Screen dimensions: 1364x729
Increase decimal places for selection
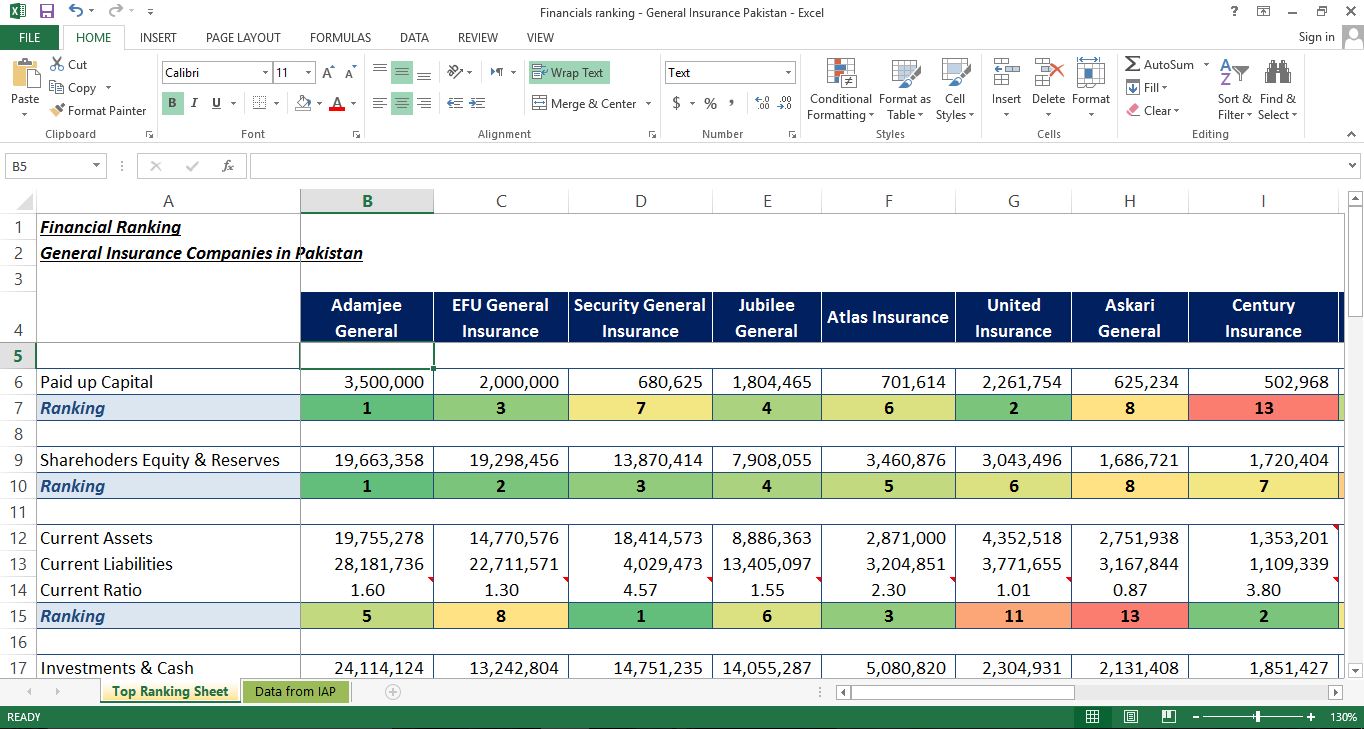tap(760, 103)
